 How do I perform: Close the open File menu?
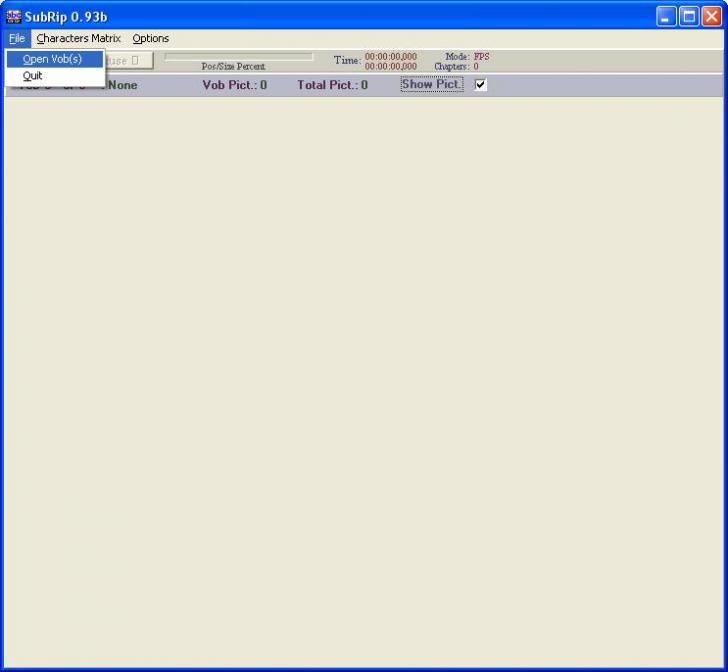click(17, 38)
